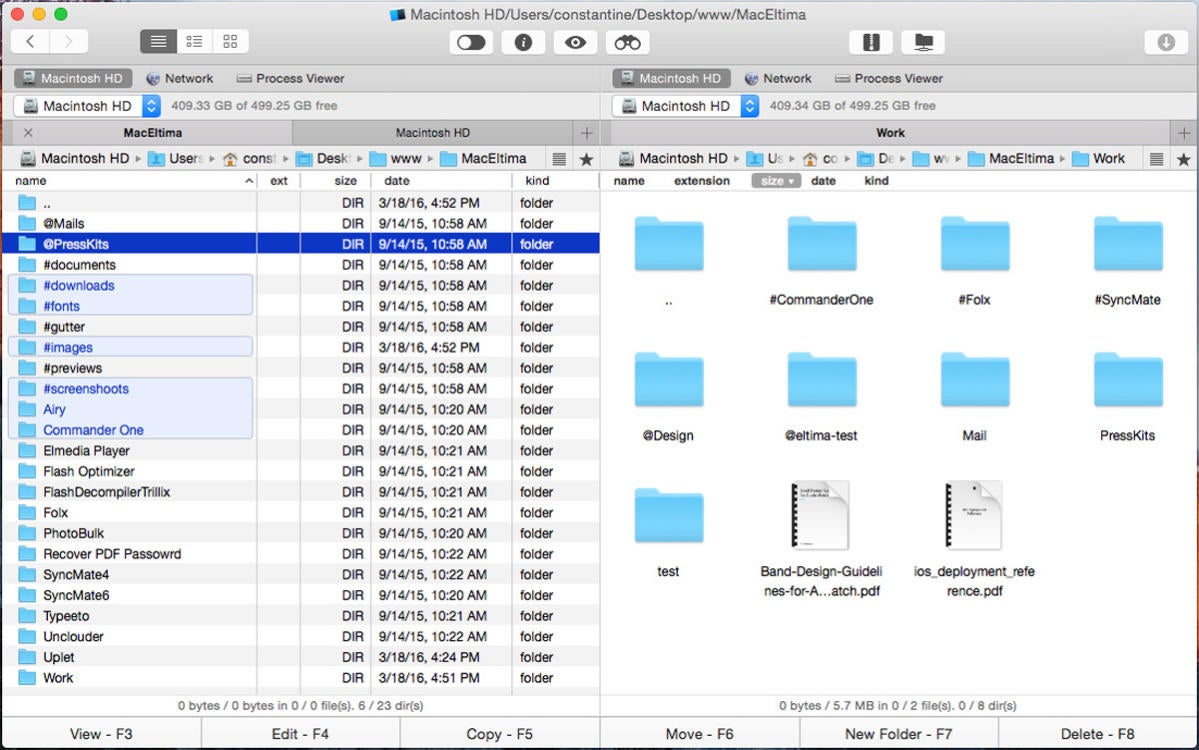This screenshot has height=750, width=1199.
Task: Select the Work tab in right pane
Action: (890, 133)
